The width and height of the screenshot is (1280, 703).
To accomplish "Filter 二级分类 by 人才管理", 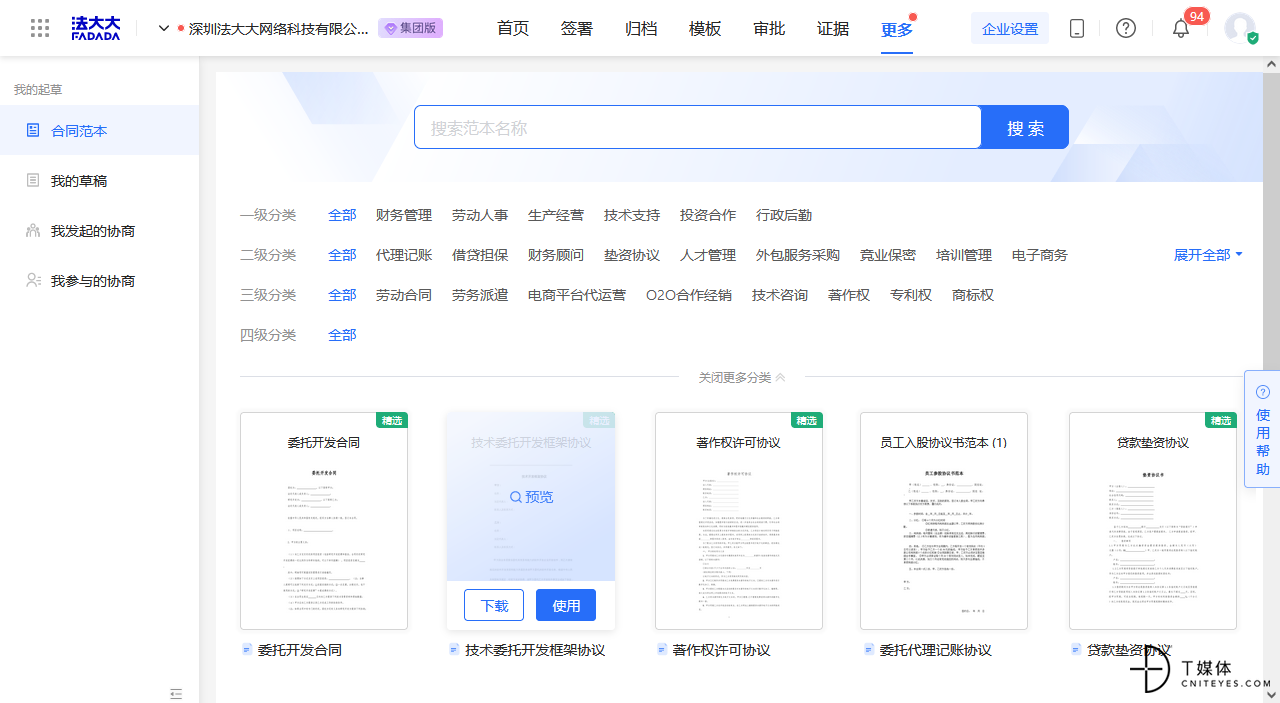I will pos(708,255).
